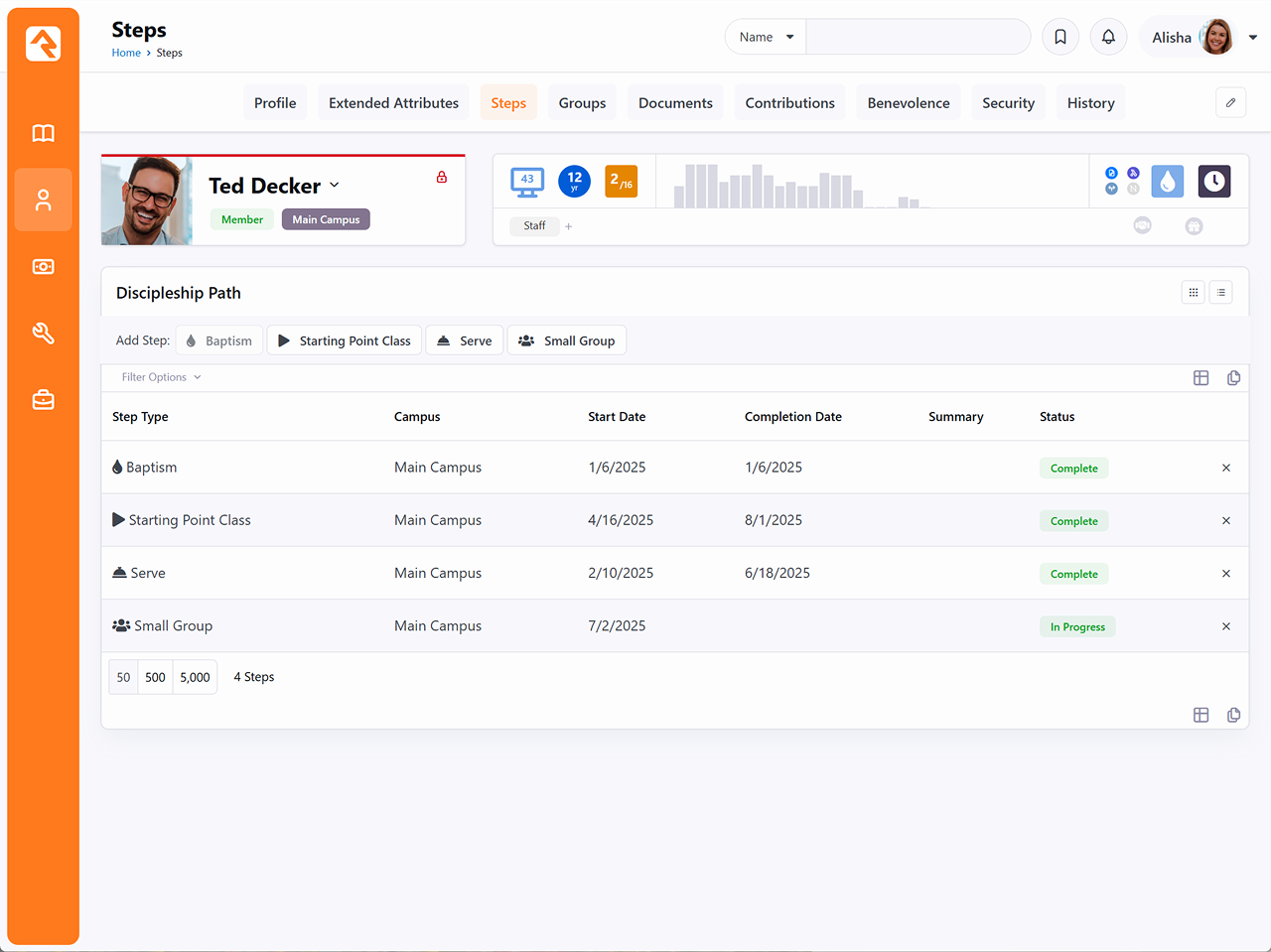1271x952 pixels.
Task: Open the bookmark icon in header
Action: click(1060, 37)
